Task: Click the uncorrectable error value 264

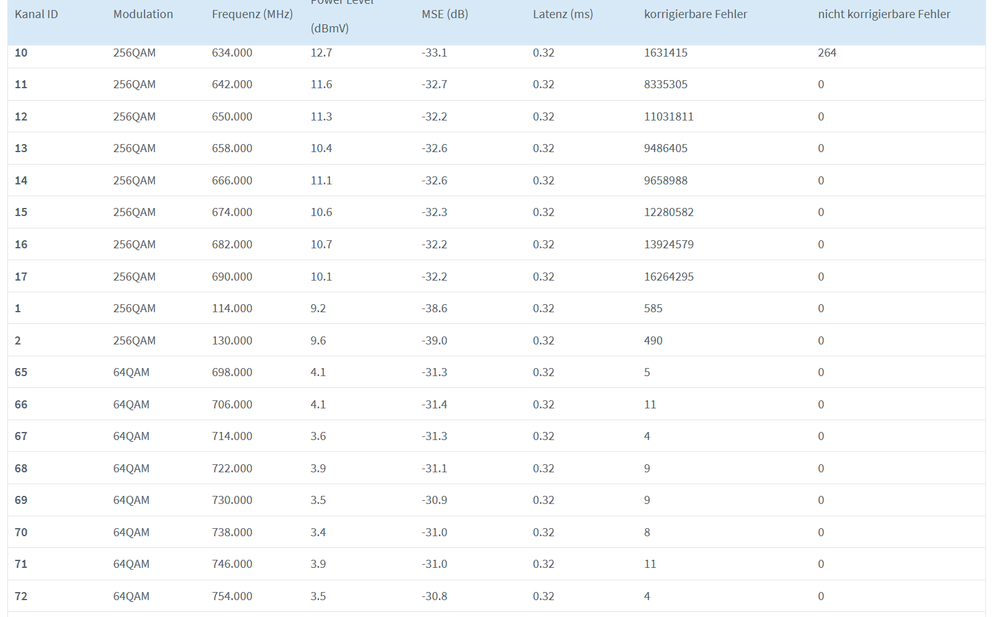Action: tap(827, 53)
